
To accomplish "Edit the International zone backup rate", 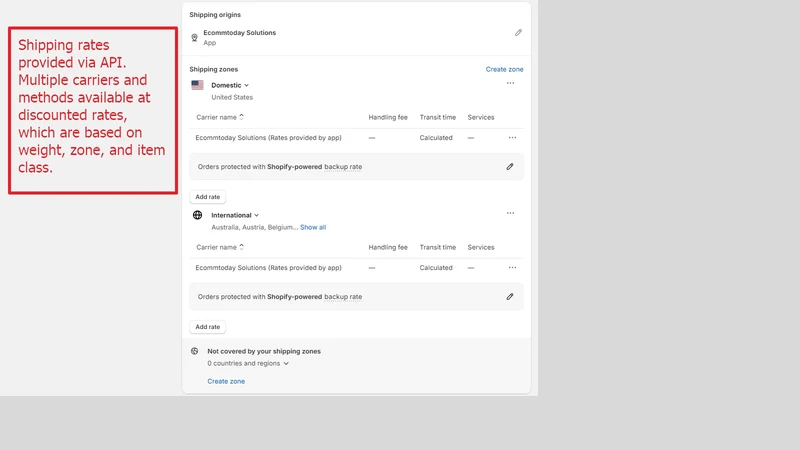I will (510, 297).
